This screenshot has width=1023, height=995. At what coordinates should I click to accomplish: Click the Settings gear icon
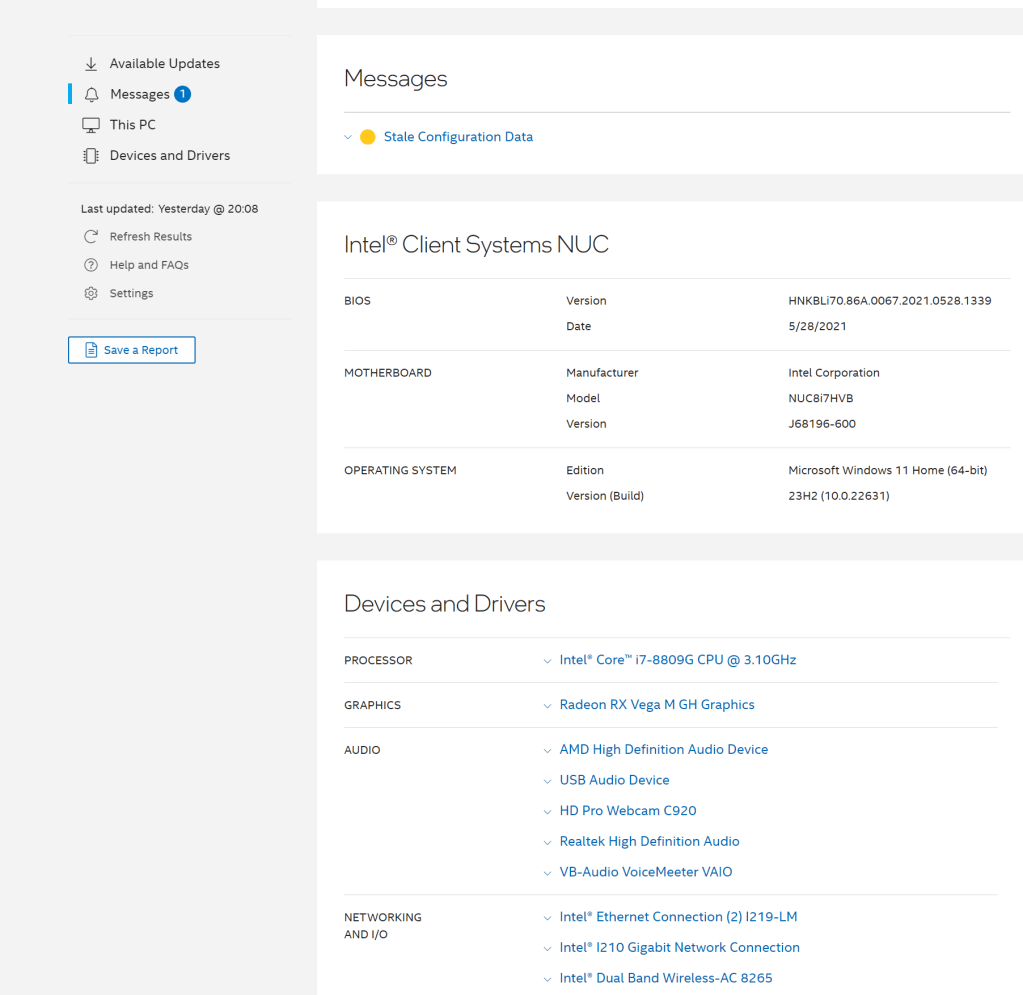(91, 294)
